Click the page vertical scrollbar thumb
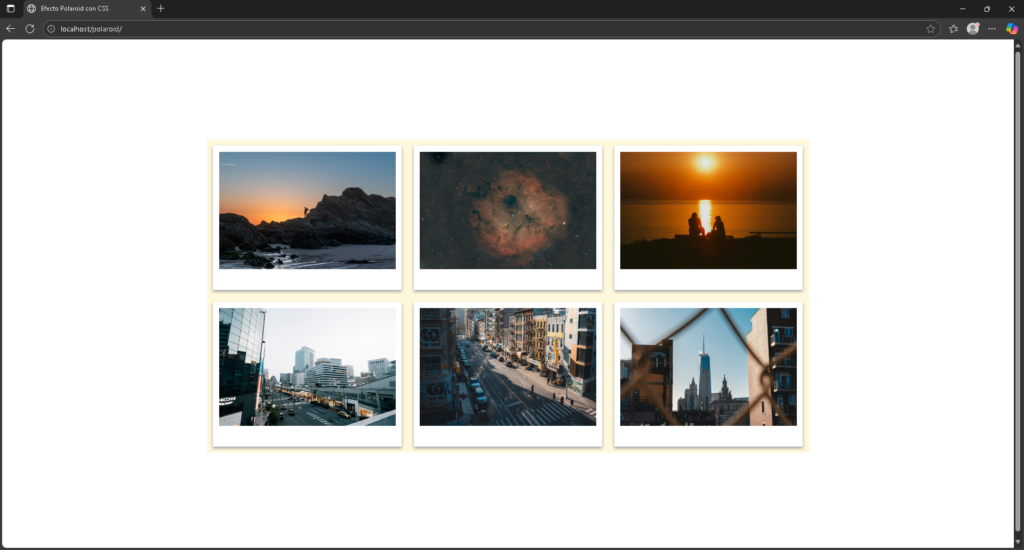Screen dimensions: 1024x550 [1017, 292]
